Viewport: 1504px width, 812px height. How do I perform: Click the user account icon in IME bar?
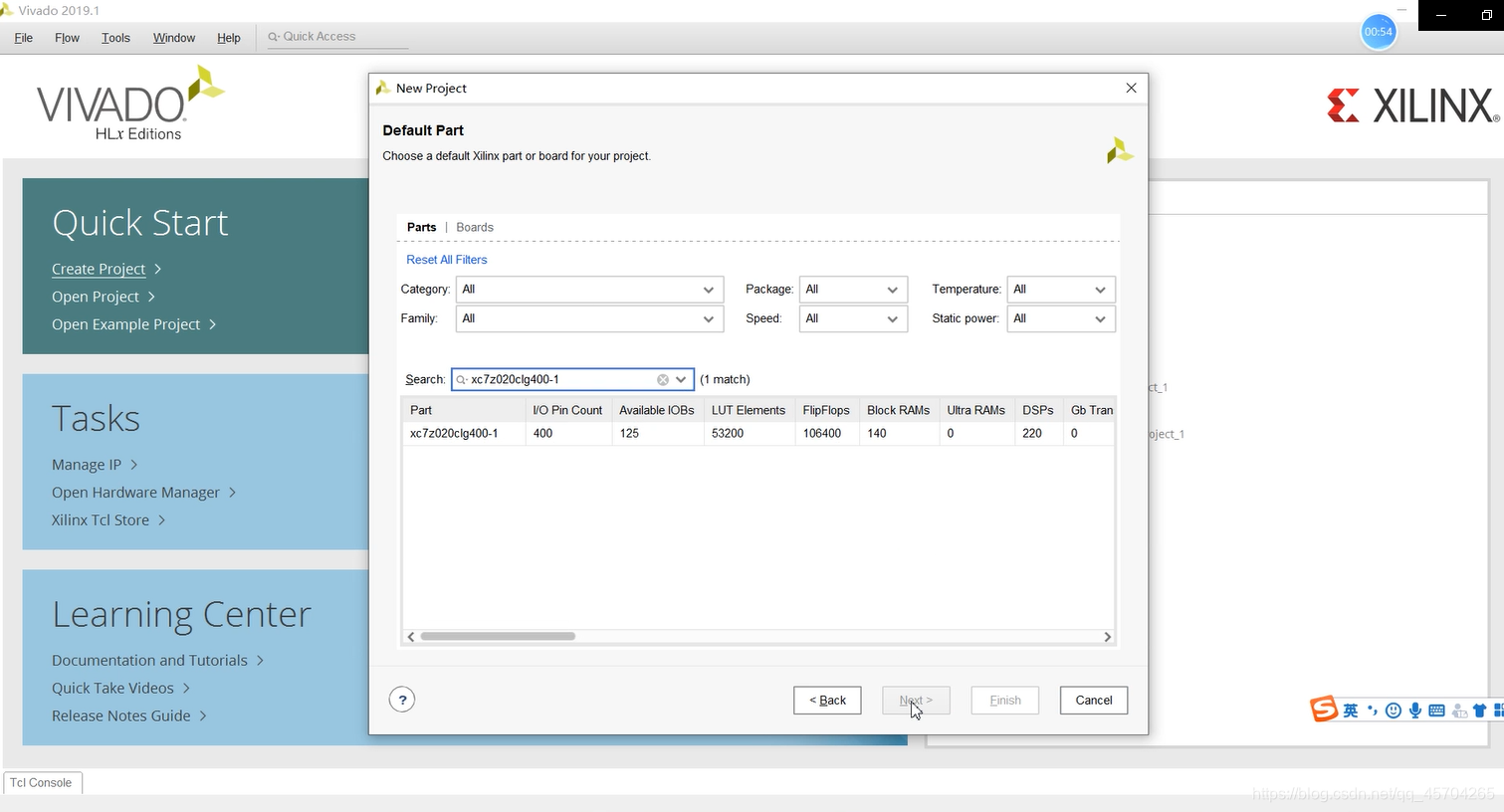pyautogui.click(x=1459, y=710)
